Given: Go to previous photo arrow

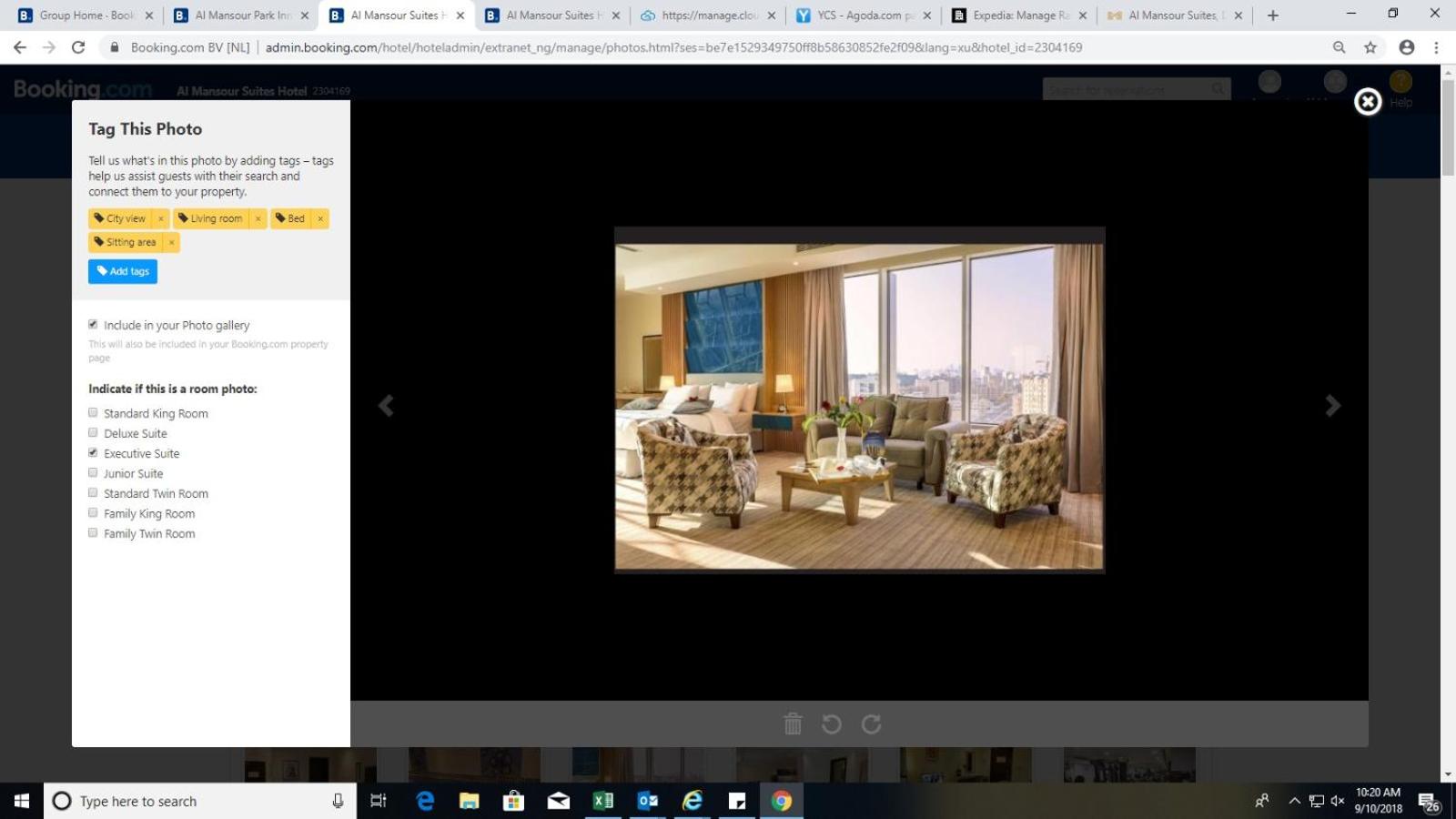Looking at the screenshot, I should click(x=386, y=406).
